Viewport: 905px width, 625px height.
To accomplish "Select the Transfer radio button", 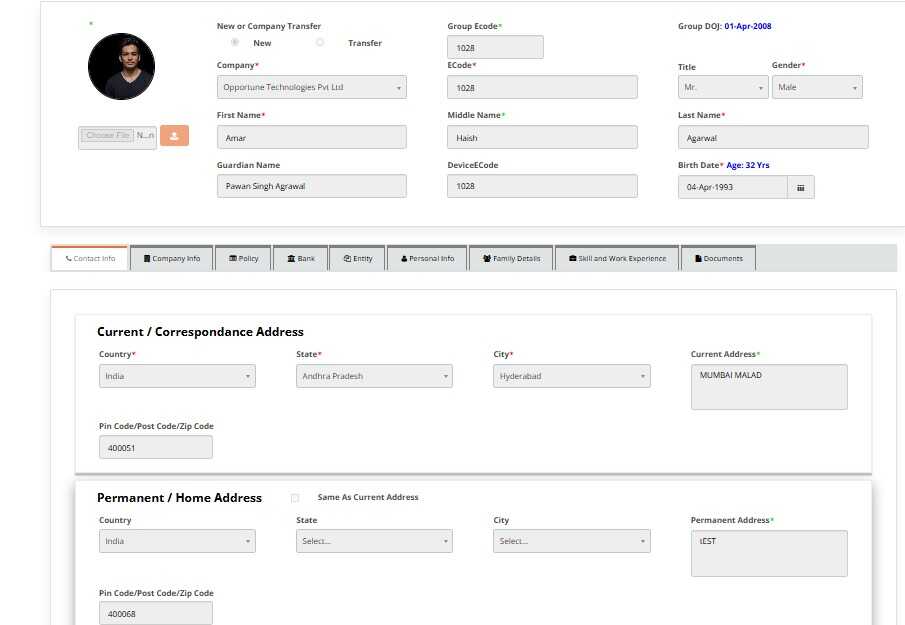I will [320, 43].
